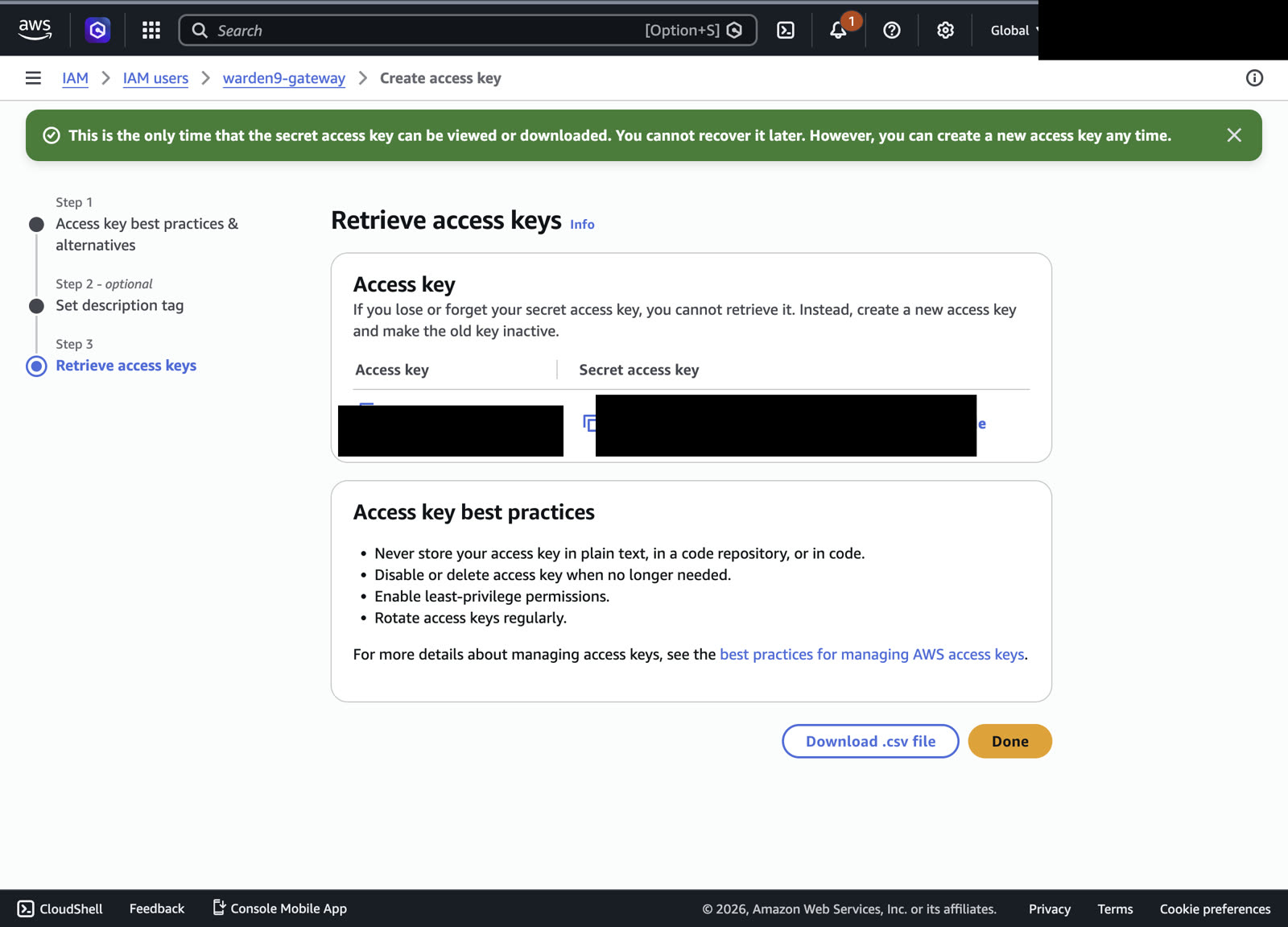
Task: Click the 'Never store your access key' bullet text
Action: point(620,553)
